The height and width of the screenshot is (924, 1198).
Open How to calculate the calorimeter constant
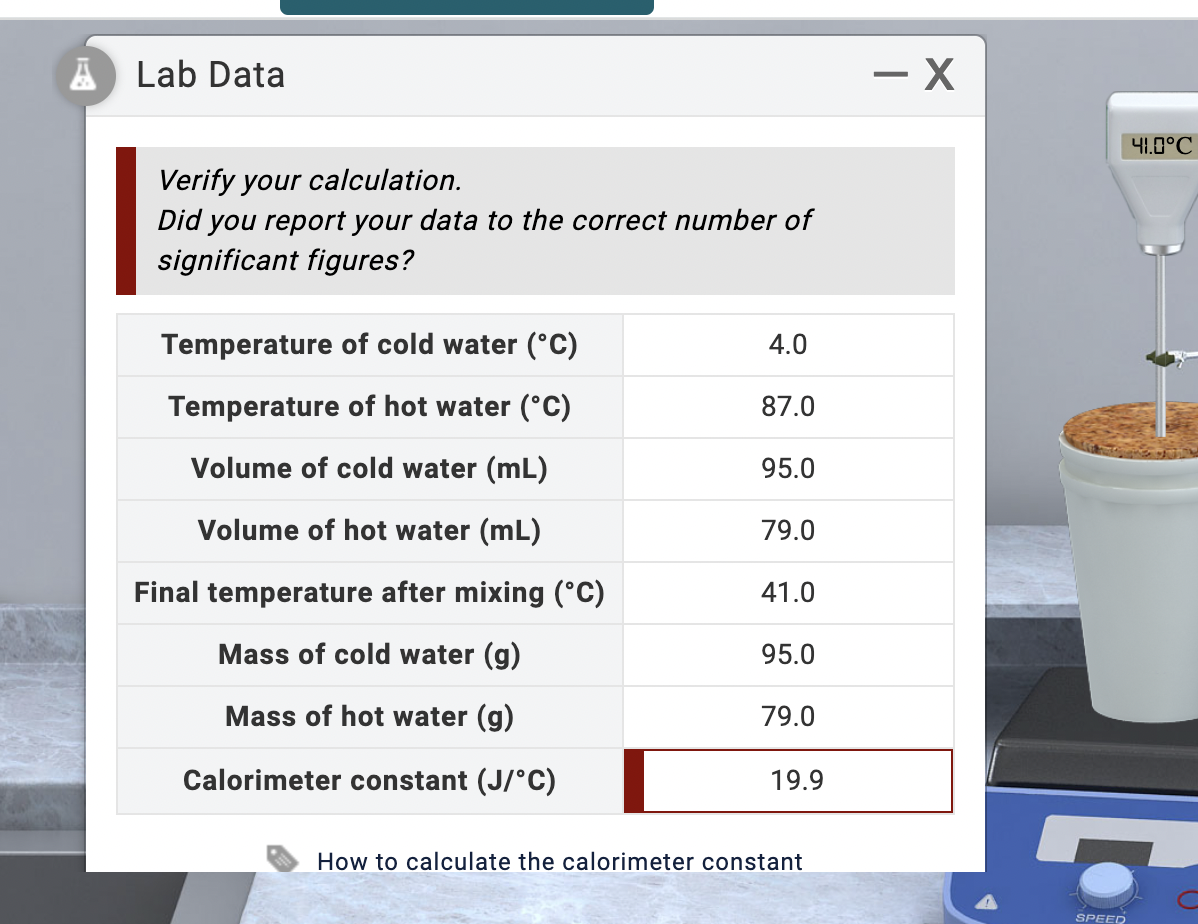click(x=559, y=861)
